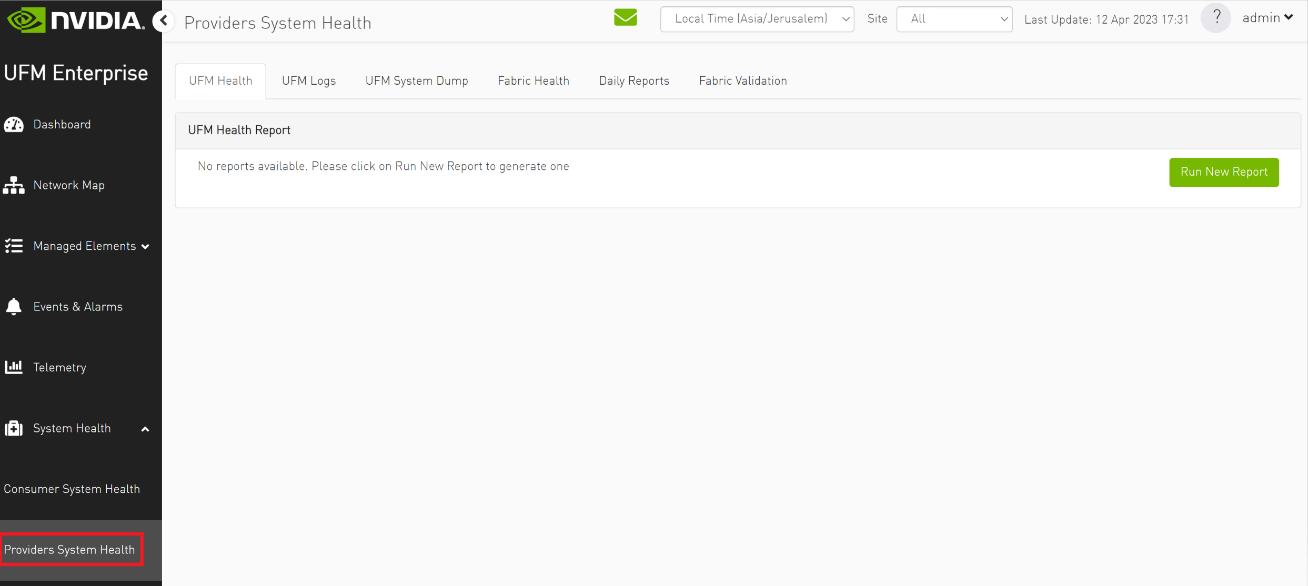Go to Consumer System Health
This screenshot has width=1308, height=586.
tap(71, 489)
